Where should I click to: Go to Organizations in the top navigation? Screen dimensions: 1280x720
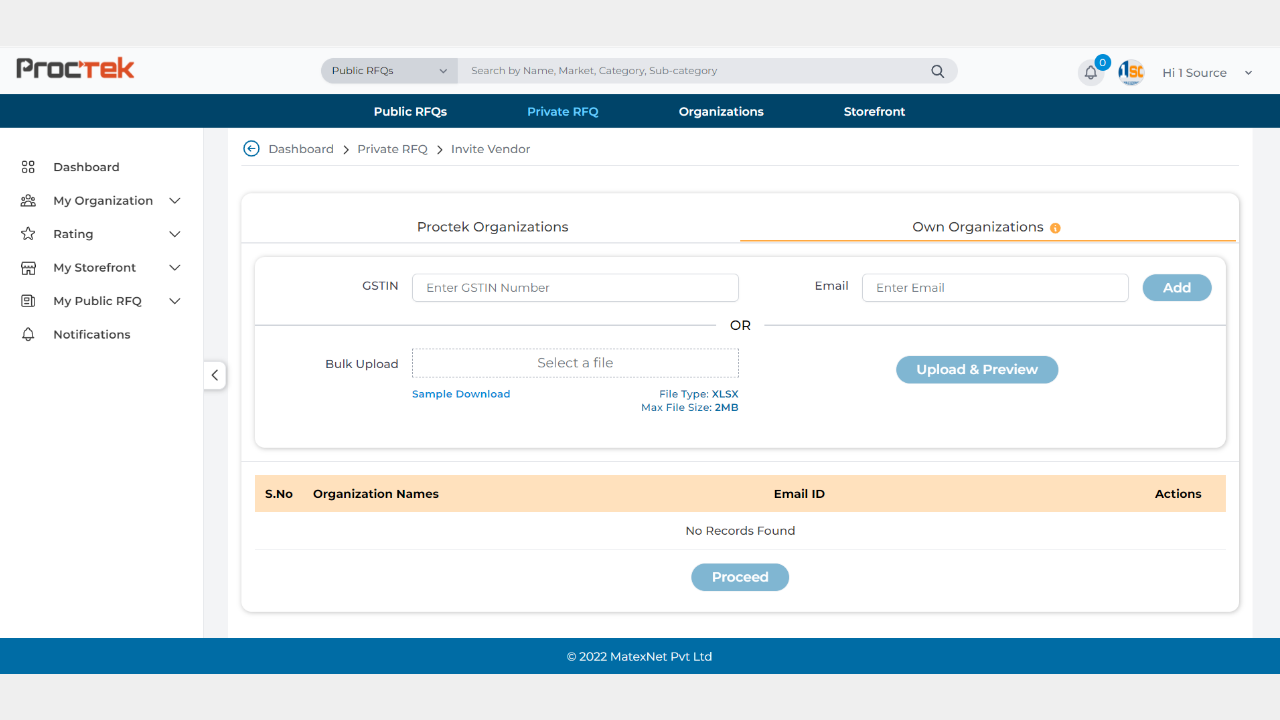coord(720,112)
